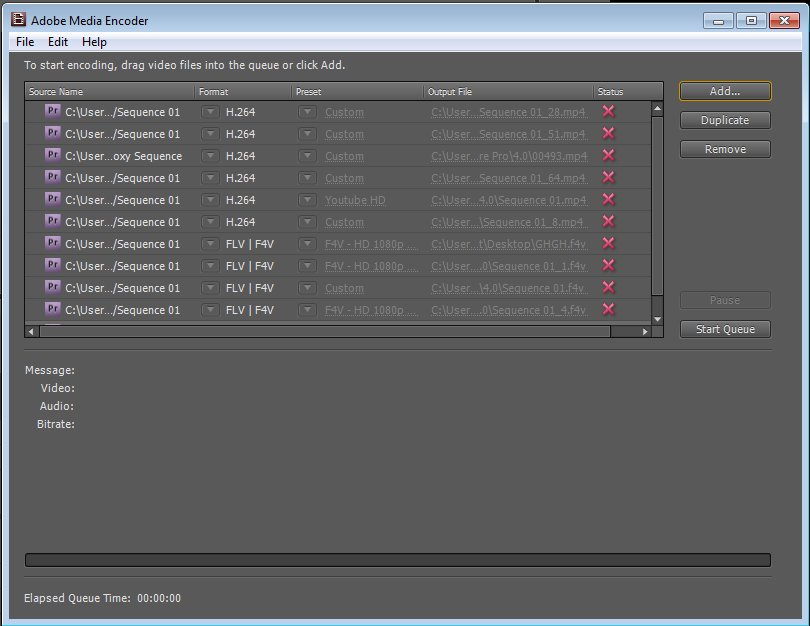Click output file link Sequence 01_4.f4v
810x626 pixels.
509,310
